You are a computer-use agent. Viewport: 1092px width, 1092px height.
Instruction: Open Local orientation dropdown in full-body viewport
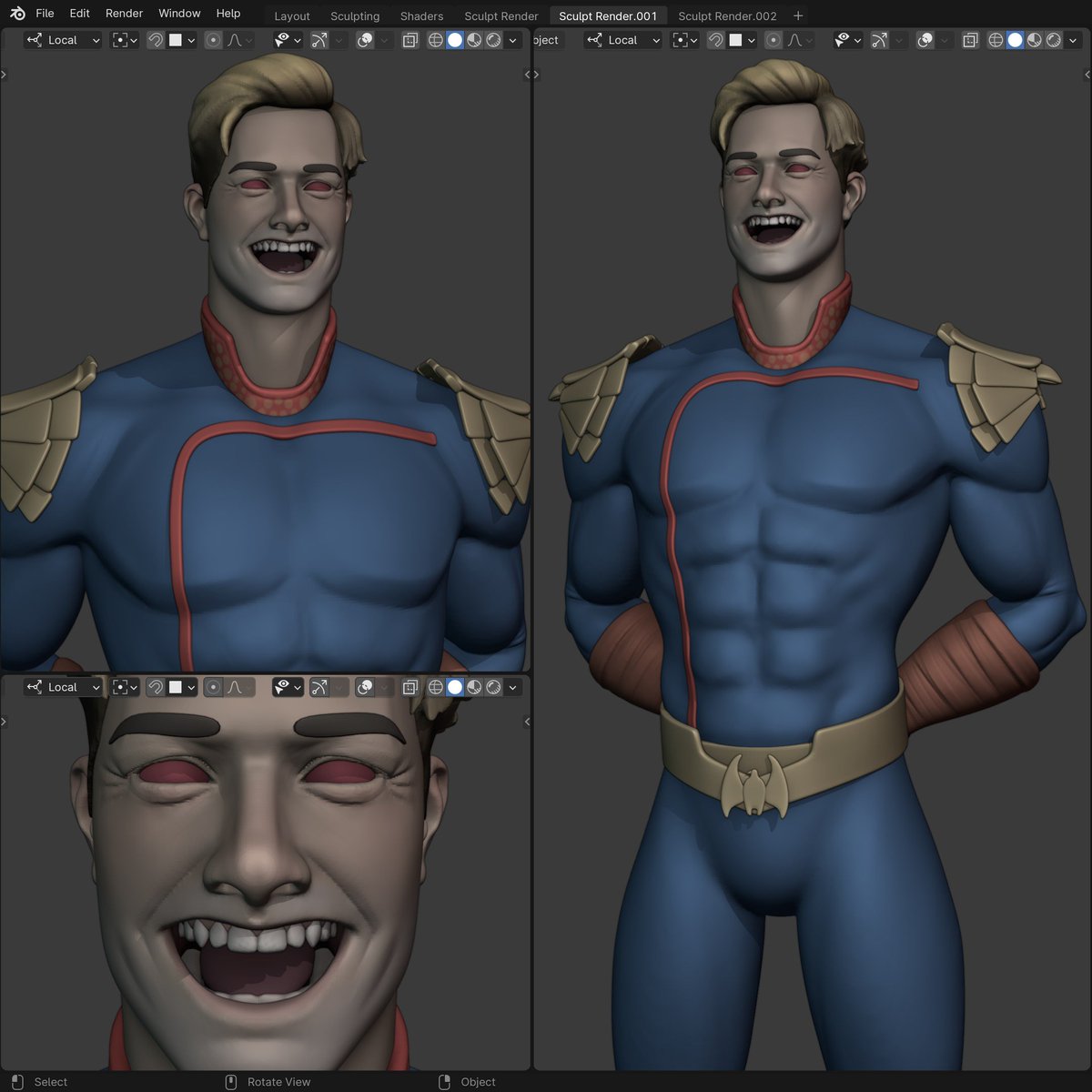[622, 40]
